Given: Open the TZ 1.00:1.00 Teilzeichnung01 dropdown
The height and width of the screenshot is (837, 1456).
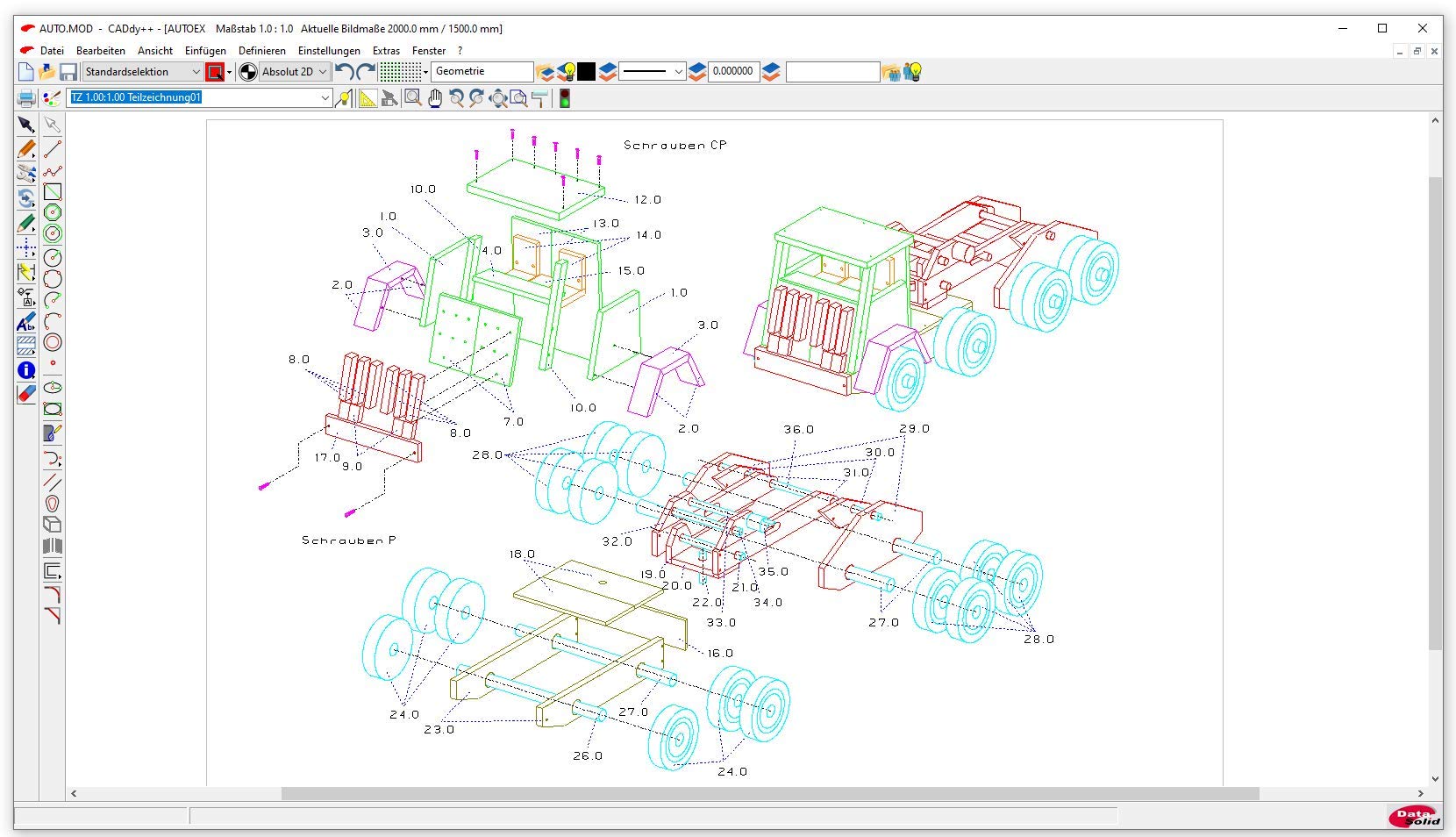Looking at the screenshot, I should pyautogui.click(x=200, y=97).
